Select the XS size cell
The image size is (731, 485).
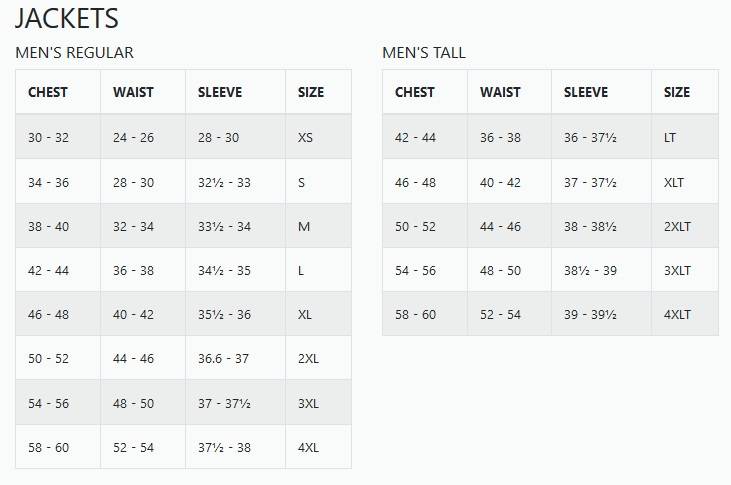(306, 137)
